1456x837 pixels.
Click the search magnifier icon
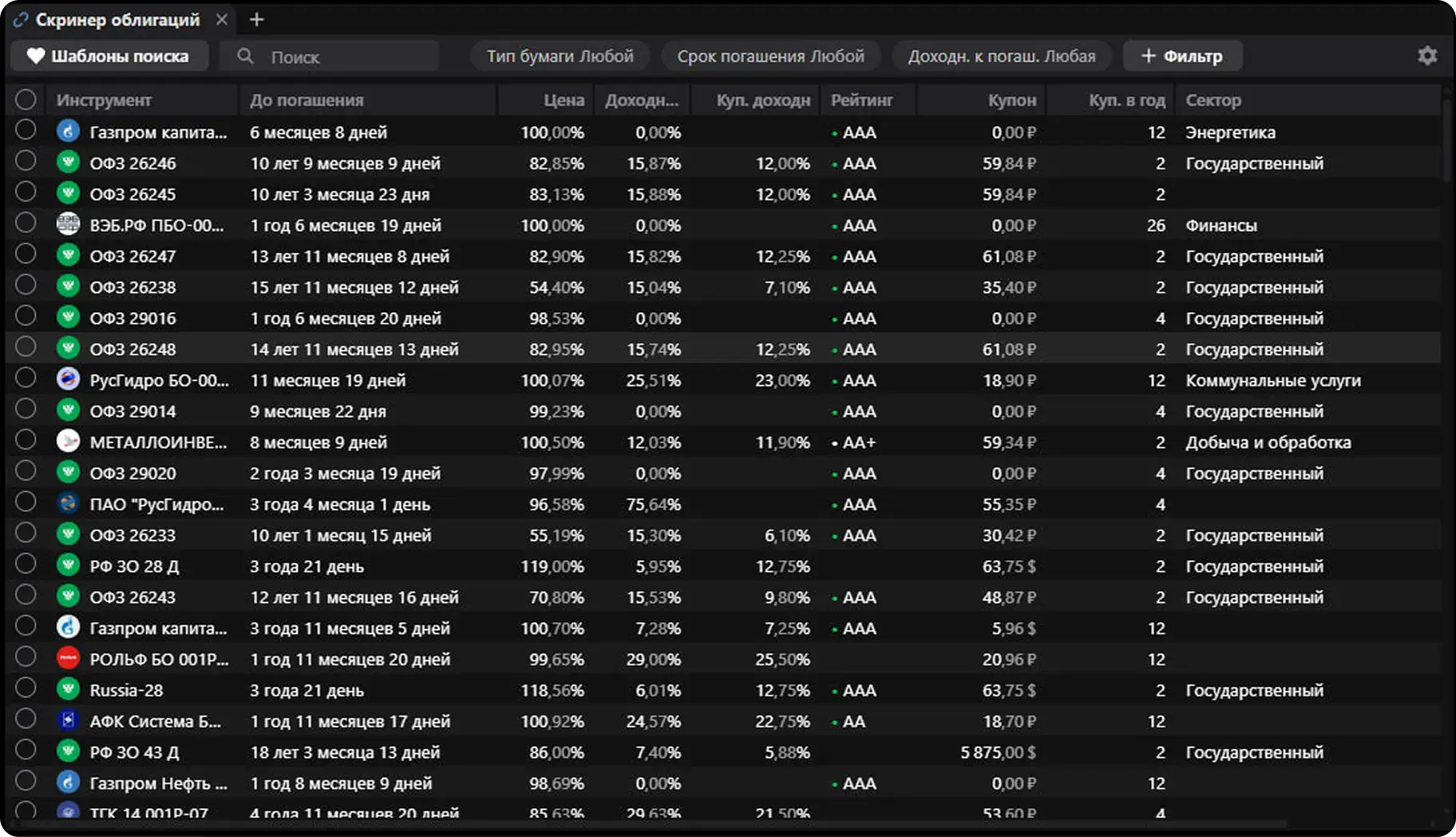[x=246, y=56]
